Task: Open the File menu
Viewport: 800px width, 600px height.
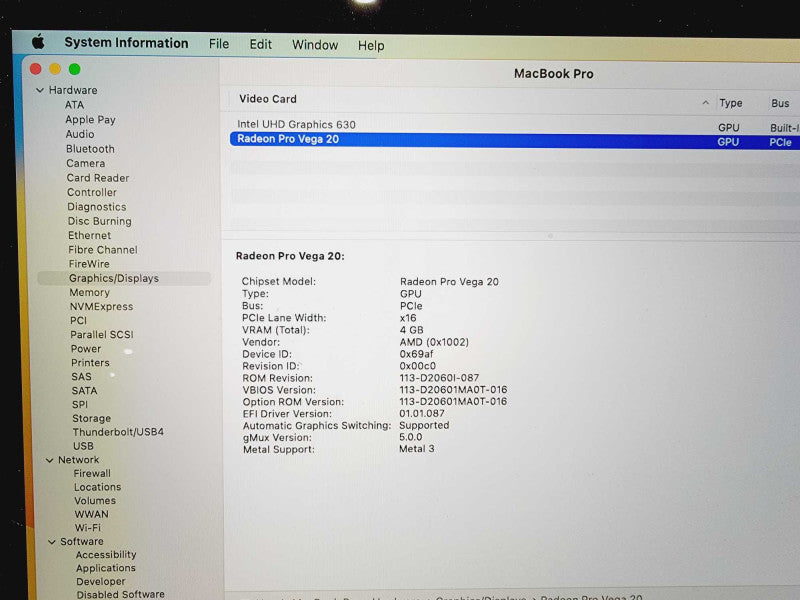Action: [219, 44]
